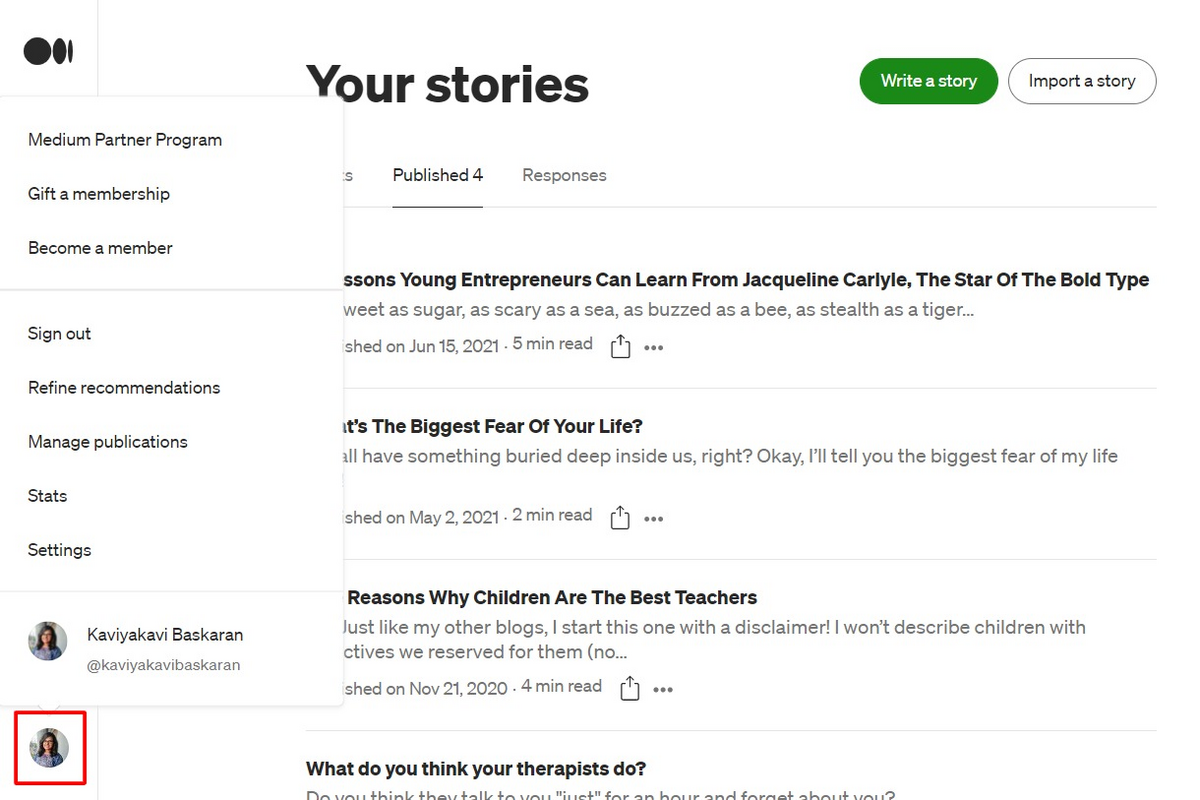Share the Jacqueline Carlyle story
The image size is (1200, 800).
pos(620,347)
